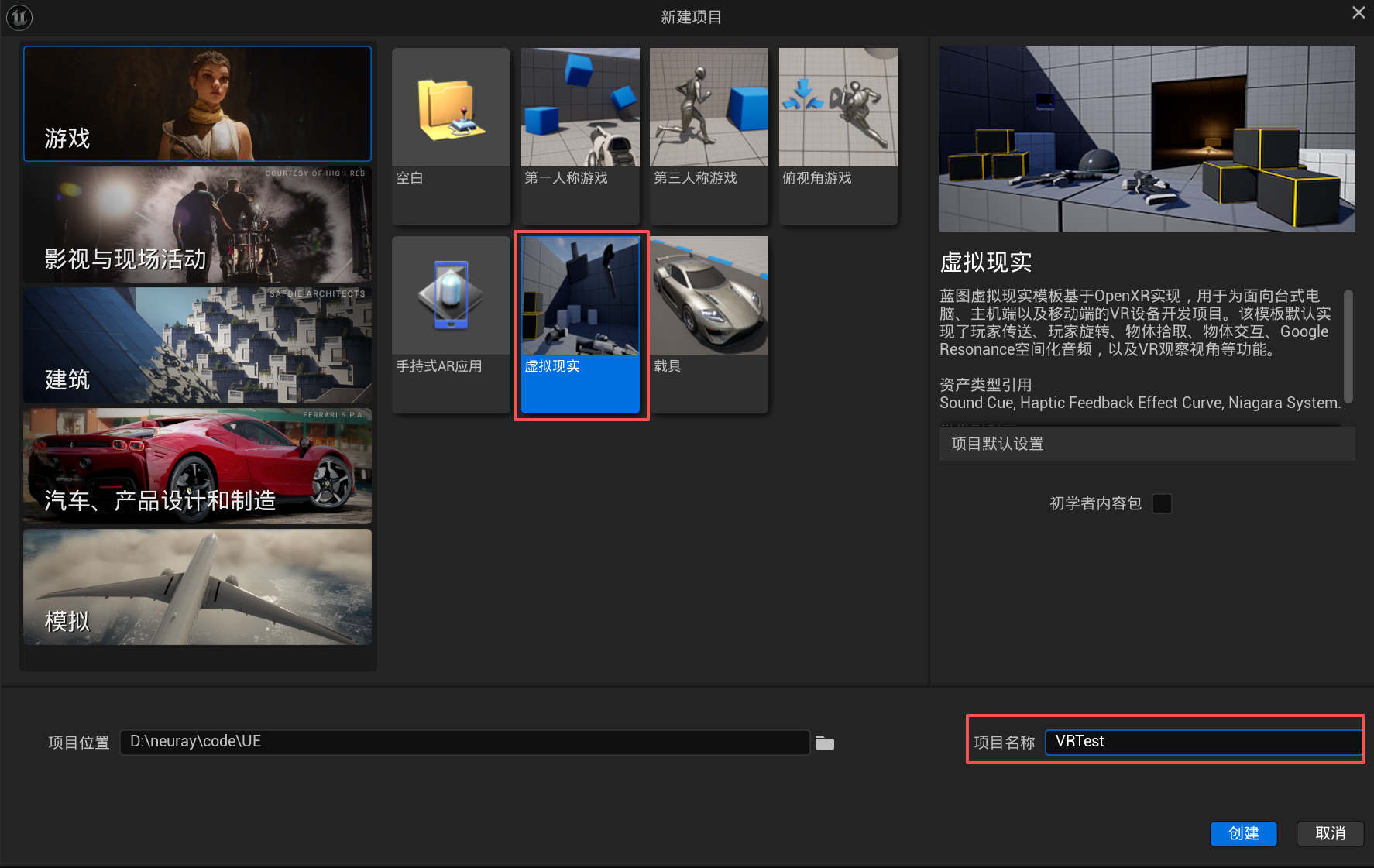Select the 空白 blank template icon

click(x=451, y=108)
